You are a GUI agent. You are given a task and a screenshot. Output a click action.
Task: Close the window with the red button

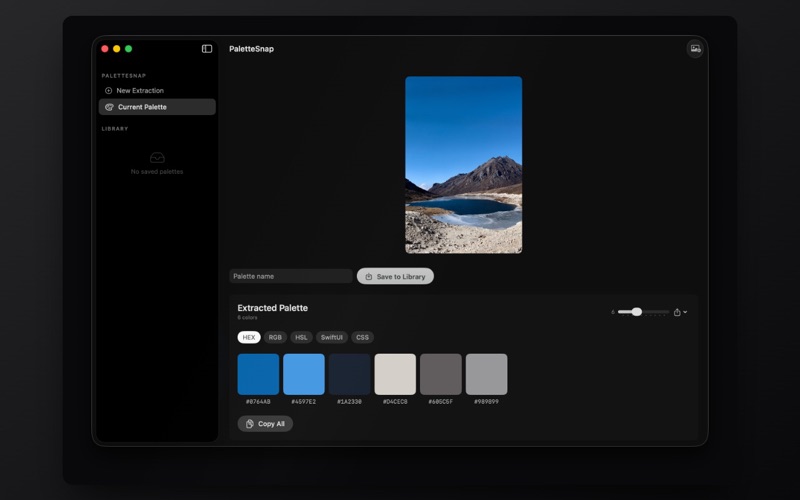(x=105, y=49)
